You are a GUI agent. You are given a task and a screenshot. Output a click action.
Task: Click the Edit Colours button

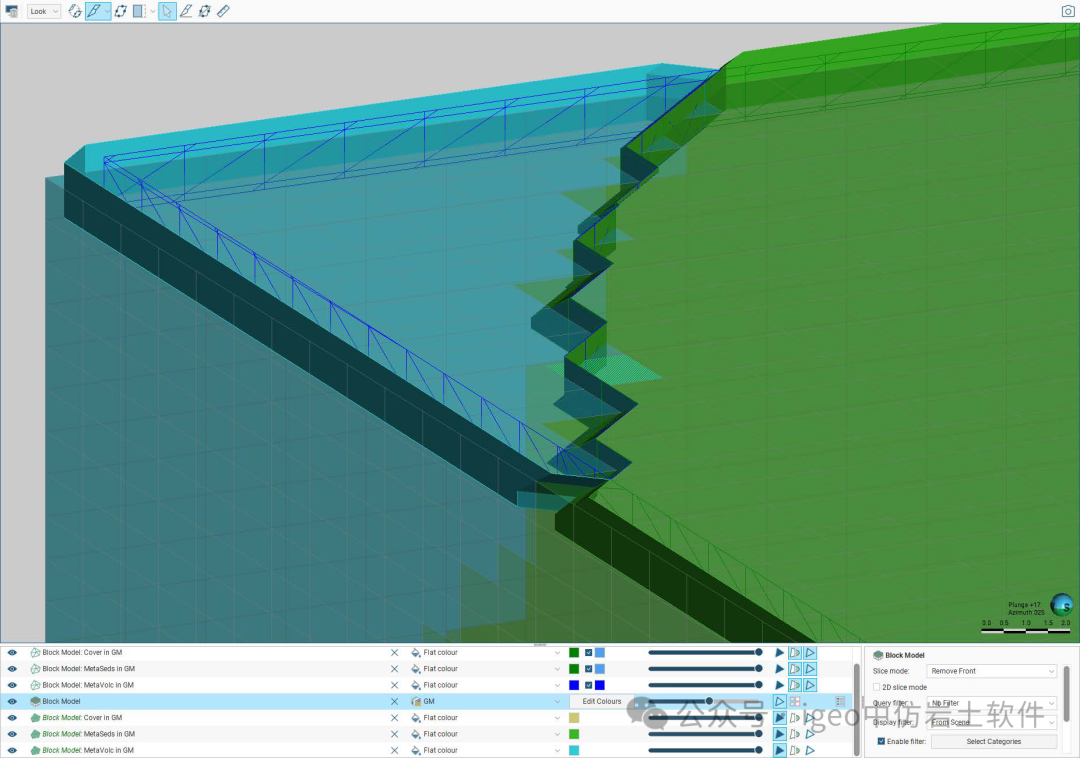tap(601, 701)
